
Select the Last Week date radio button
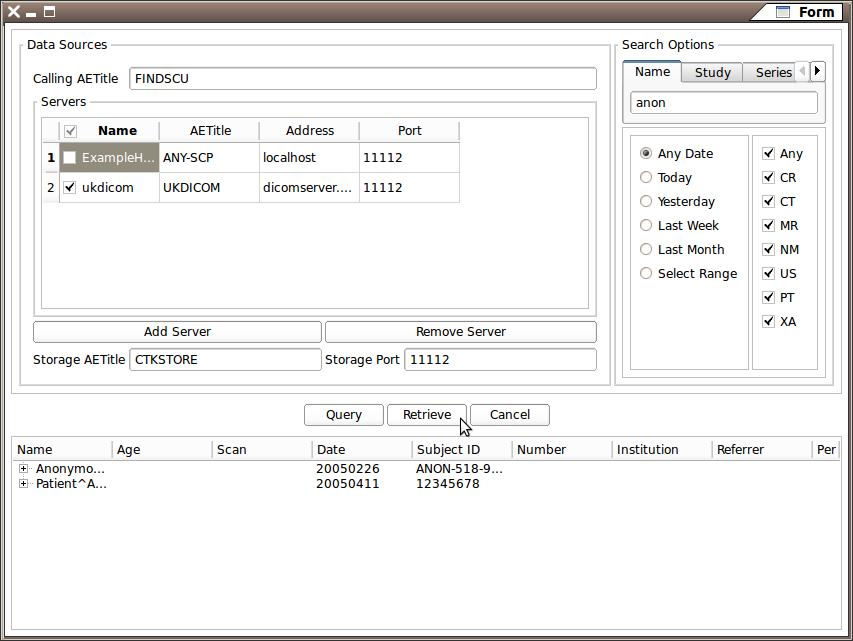[646, 226]
